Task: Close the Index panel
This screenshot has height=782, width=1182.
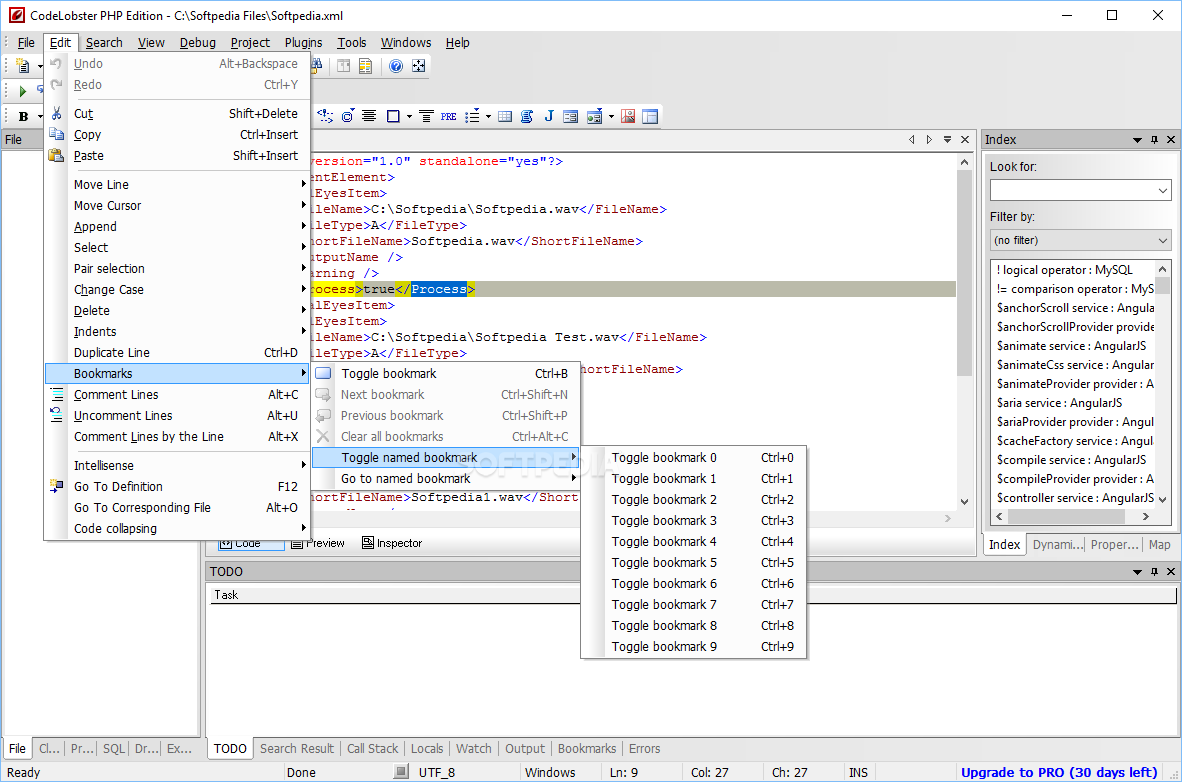Action: point(1171,140)
